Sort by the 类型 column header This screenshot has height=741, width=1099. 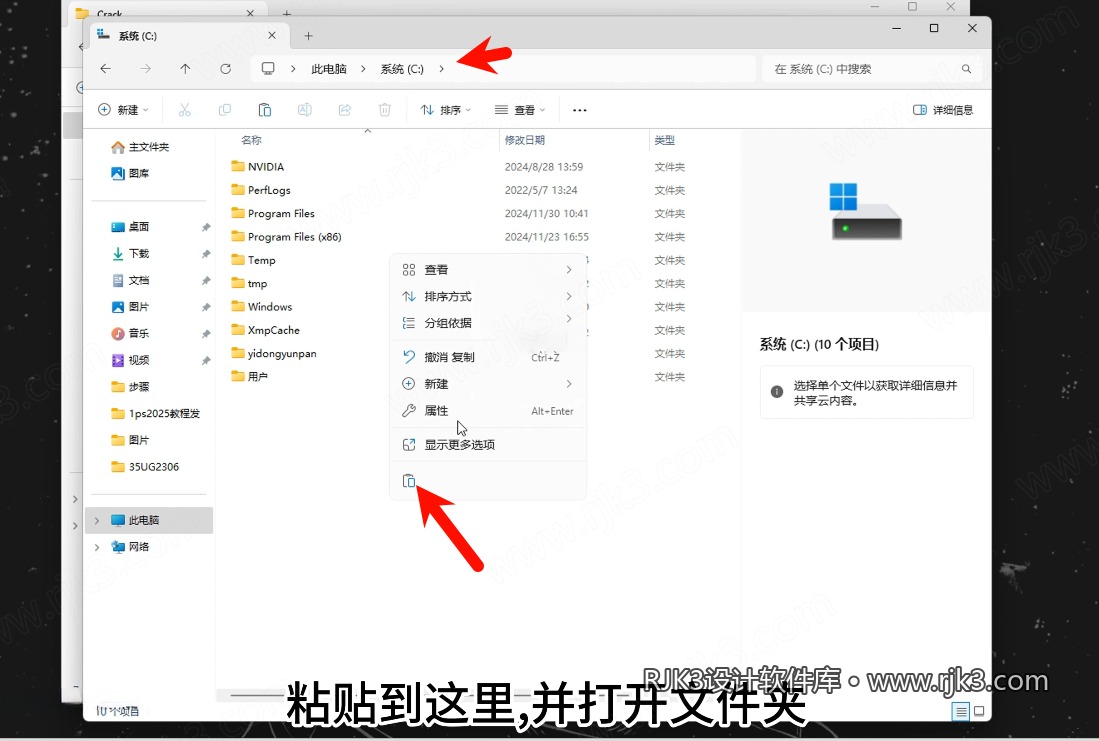(664, 140)
